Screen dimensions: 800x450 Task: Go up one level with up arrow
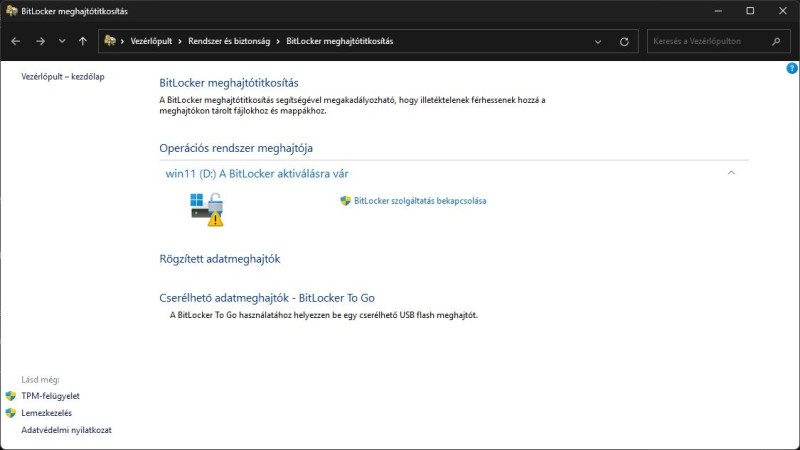tap(83, 41)
